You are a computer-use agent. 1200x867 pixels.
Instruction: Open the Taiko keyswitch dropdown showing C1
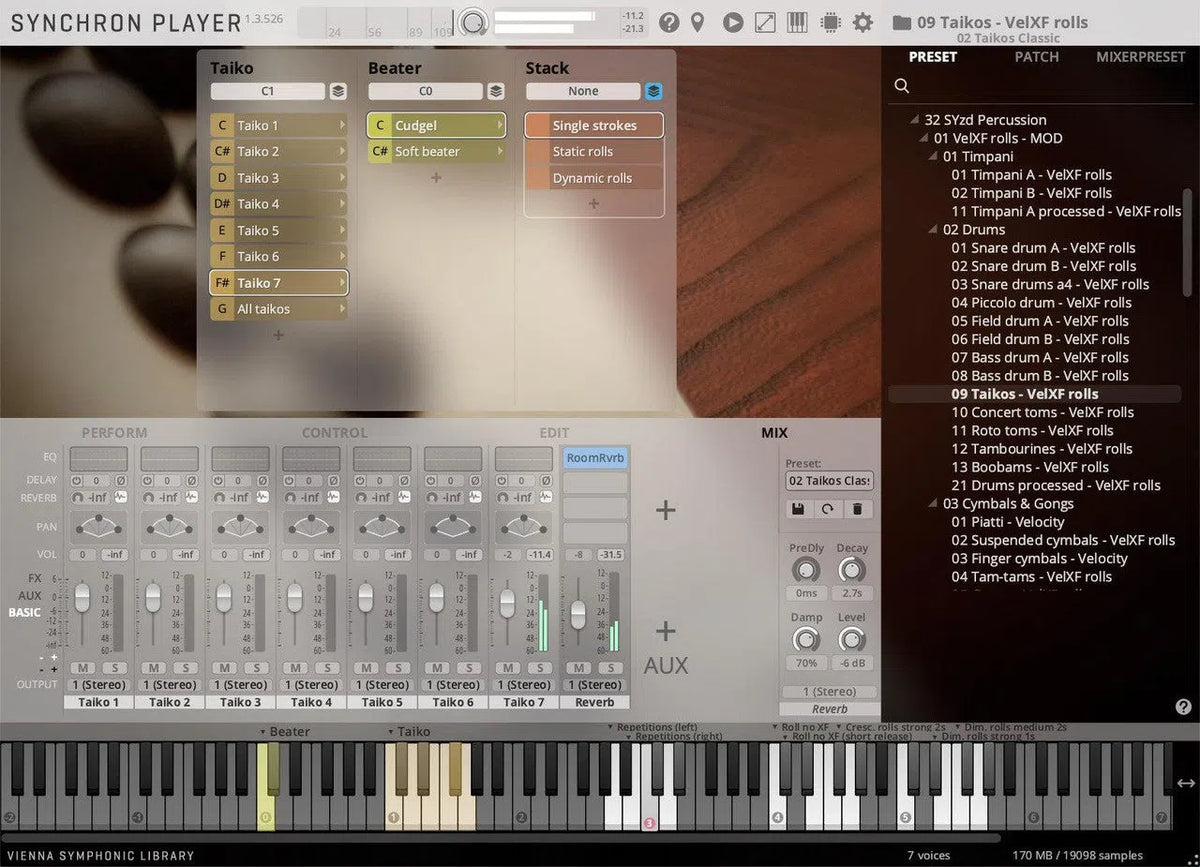[x=270, y=91]
